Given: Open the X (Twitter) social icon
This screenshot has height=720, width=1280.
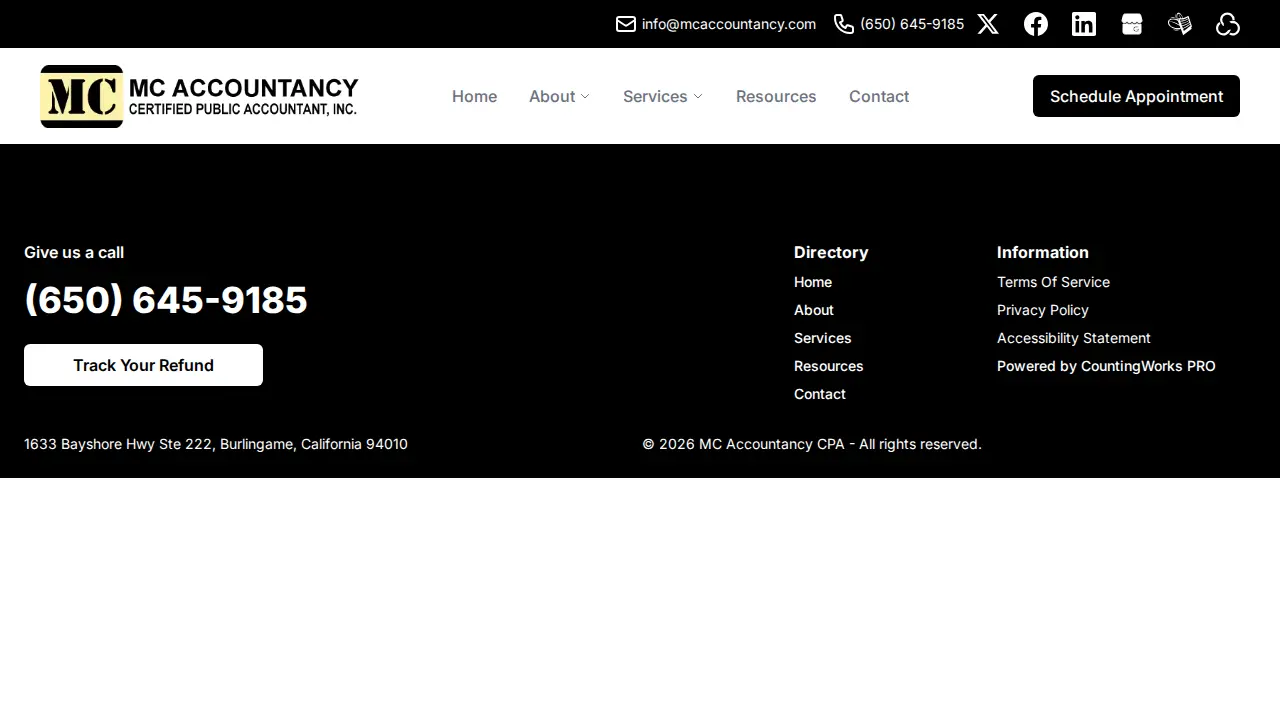Looking at the screenshot, I should (988, 24).
